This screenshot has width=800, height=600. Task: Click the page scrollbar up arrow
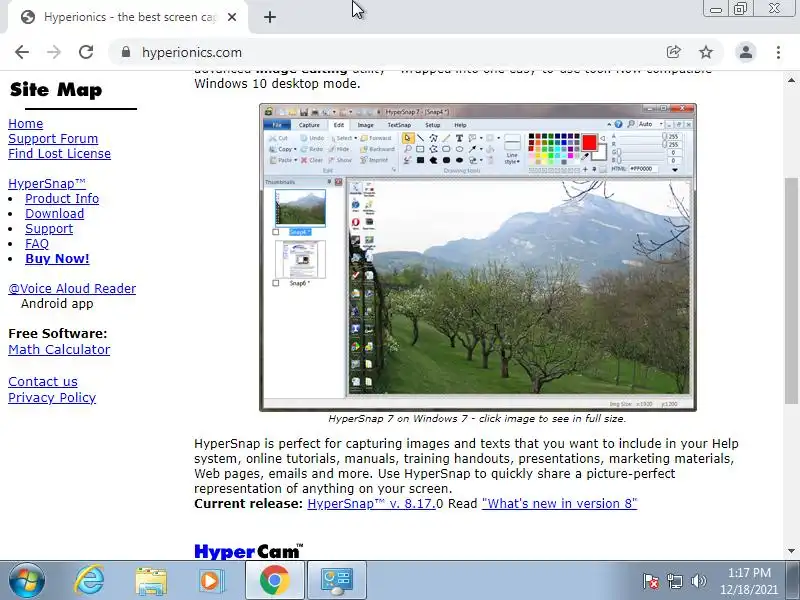click(x=791, y=80)
